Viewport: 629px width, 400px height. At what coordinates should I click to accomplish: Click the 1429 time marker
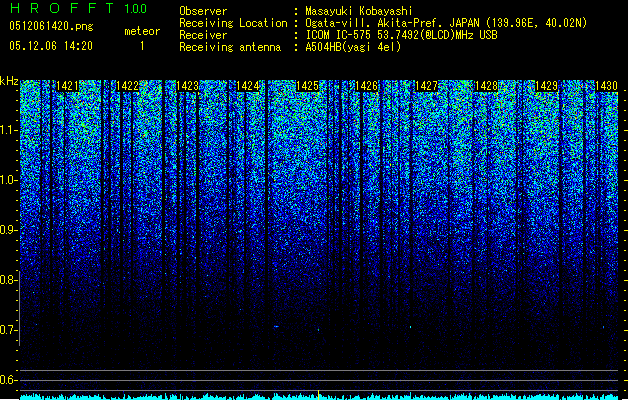click(546, 86)
